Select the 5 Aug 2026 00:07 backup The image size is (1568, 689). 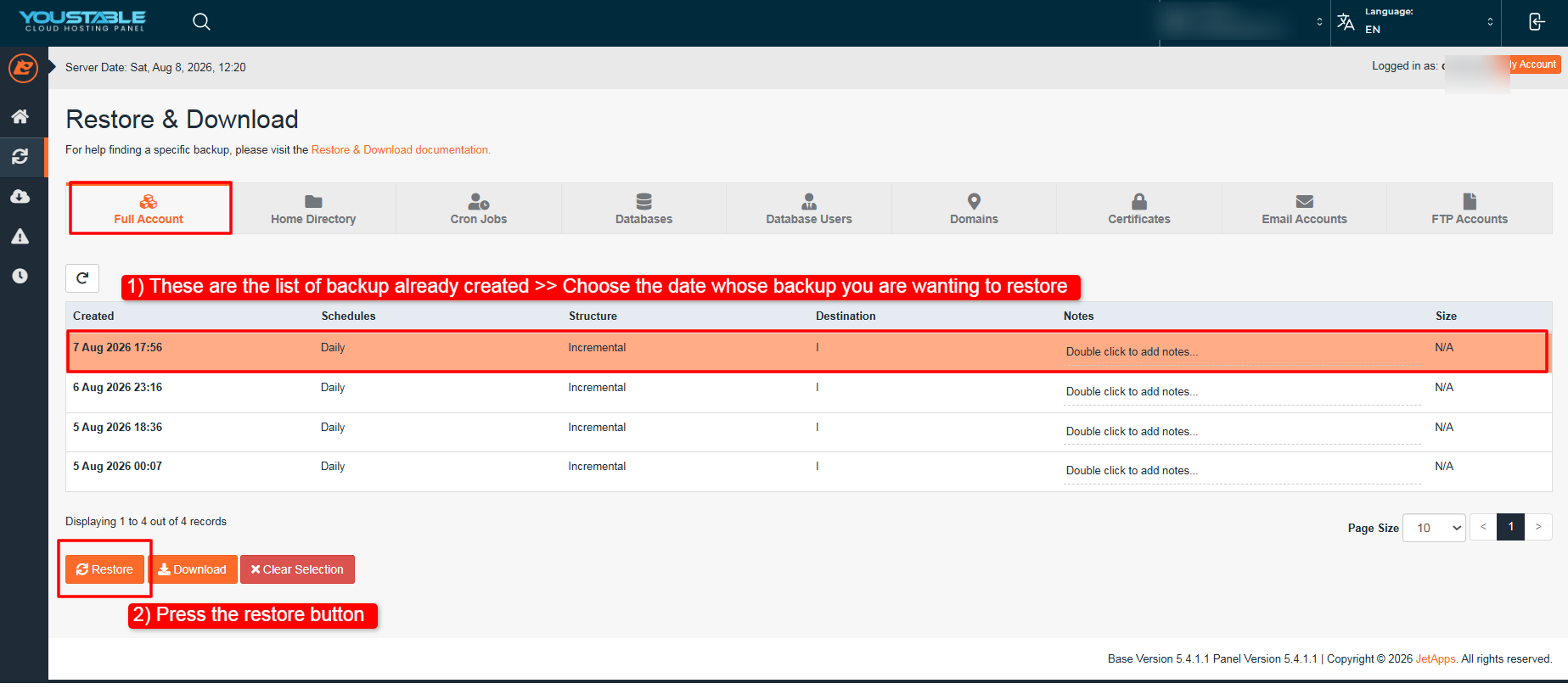point(809,472)
